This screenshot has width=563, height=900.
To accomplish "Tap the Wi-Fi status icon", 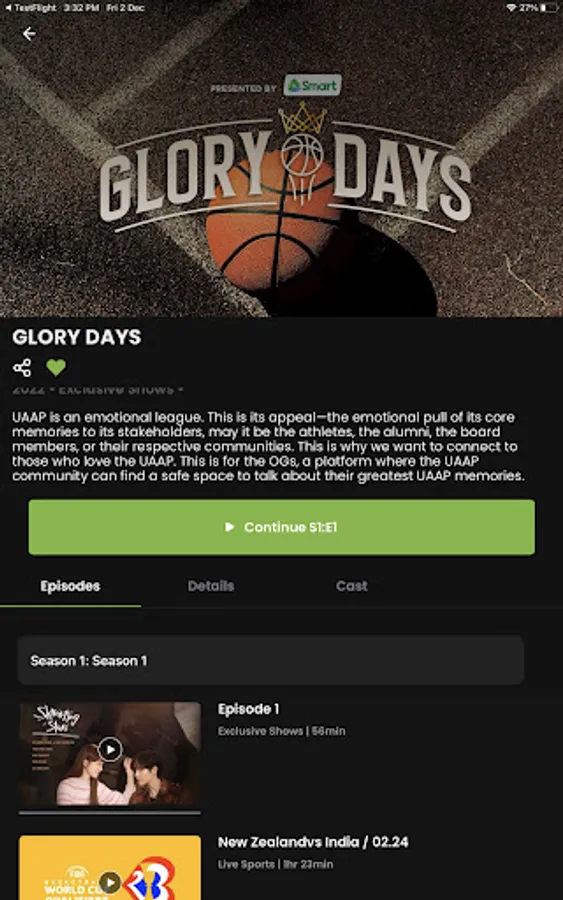I will [x=511, y=7].
